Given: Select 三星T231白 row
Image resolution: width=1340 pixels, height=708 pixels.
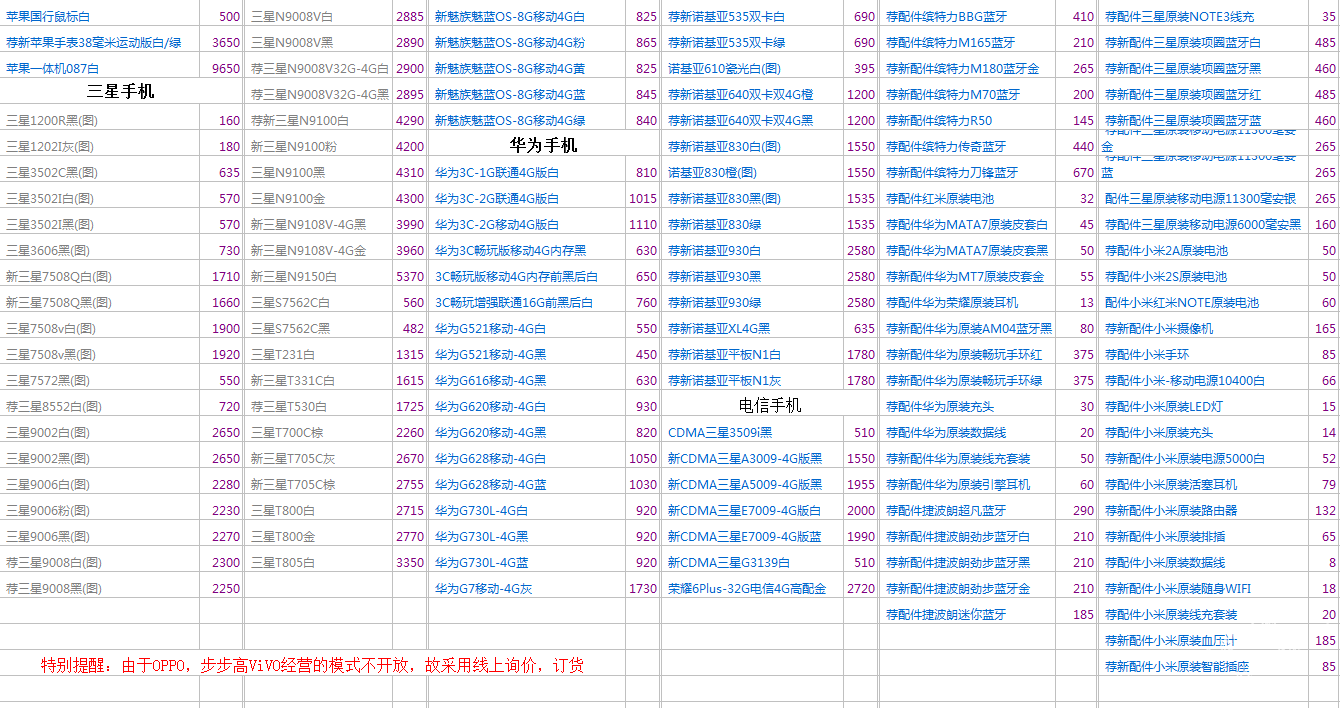Looking at the screenshot, I should (x=281, y=354).
